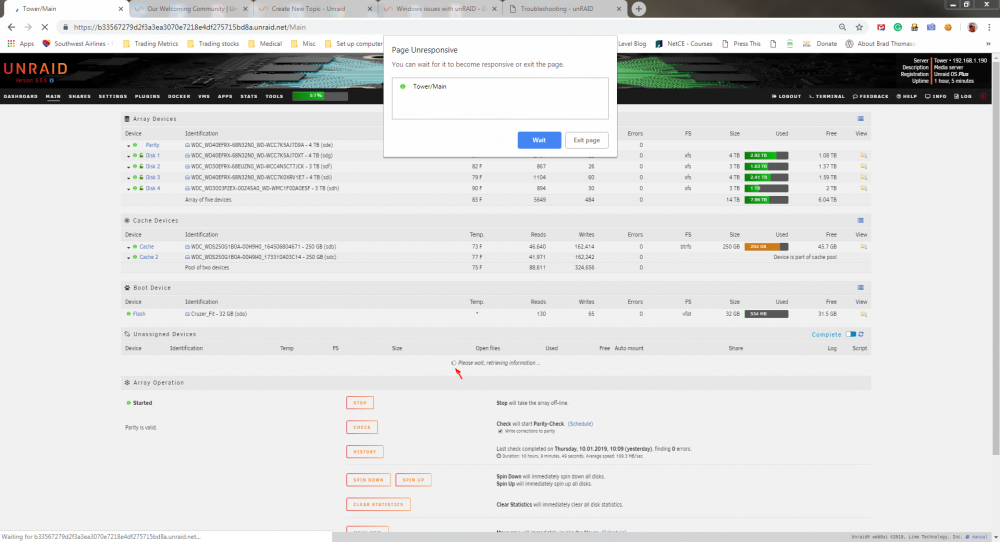Click the Check parity button
The width and height of the screenshot is (1000, 542).
pos(362,427)
